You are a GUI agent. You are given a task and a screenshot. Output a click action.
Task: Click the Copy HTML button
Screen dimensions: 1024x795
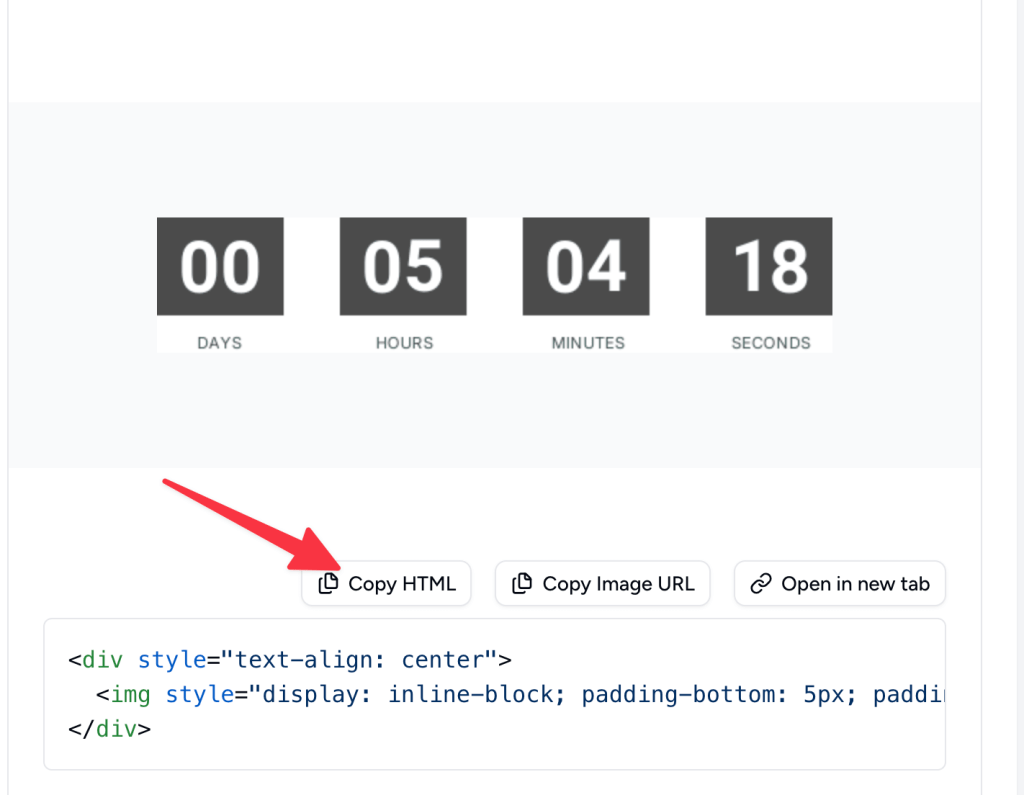coord(386,583)
